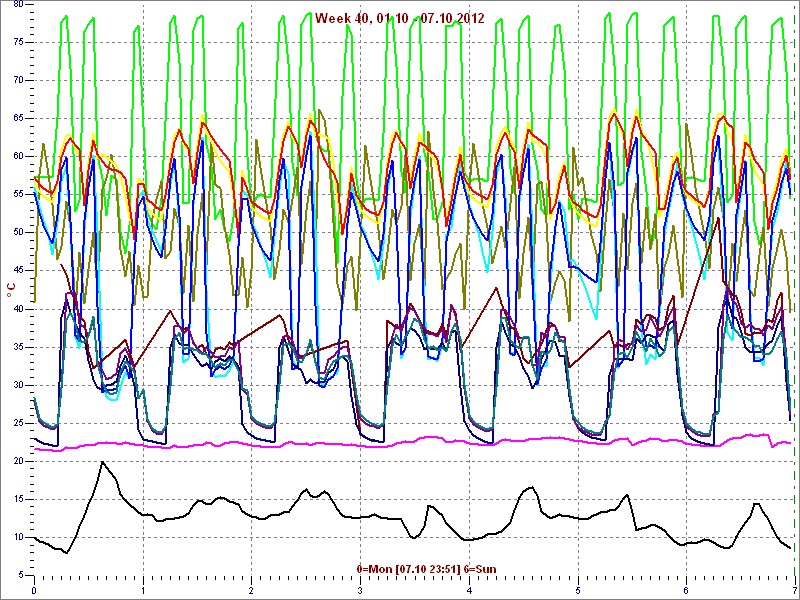Select the "80" temperature axis label
The height and width of the screenshot is (600, 800).
(x=18, y=5)
